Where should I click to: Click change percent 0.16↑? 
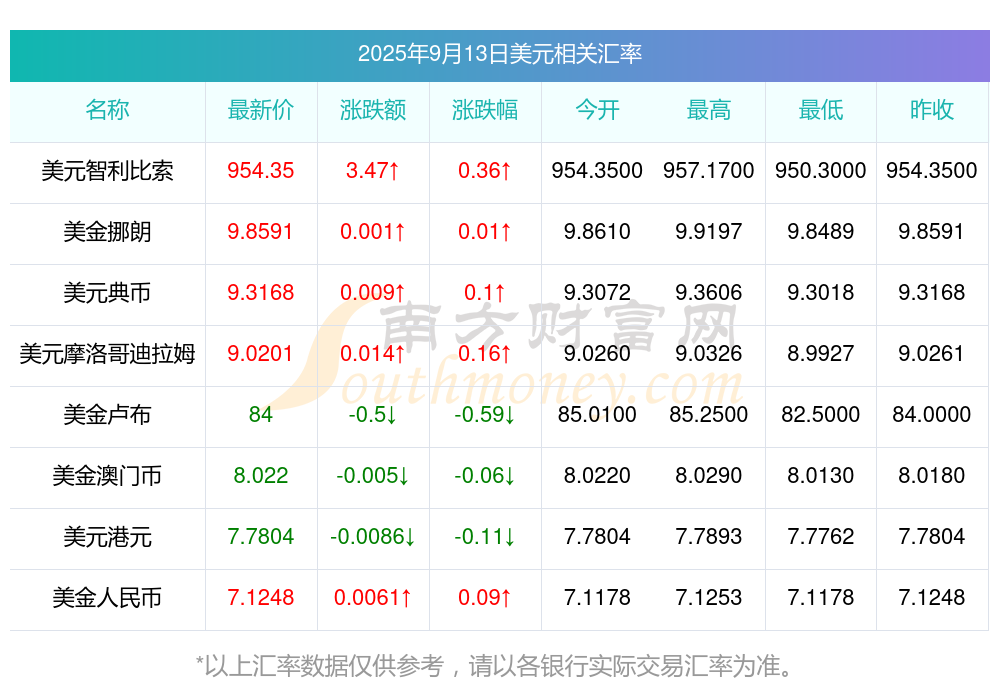[x=485, y=353]
